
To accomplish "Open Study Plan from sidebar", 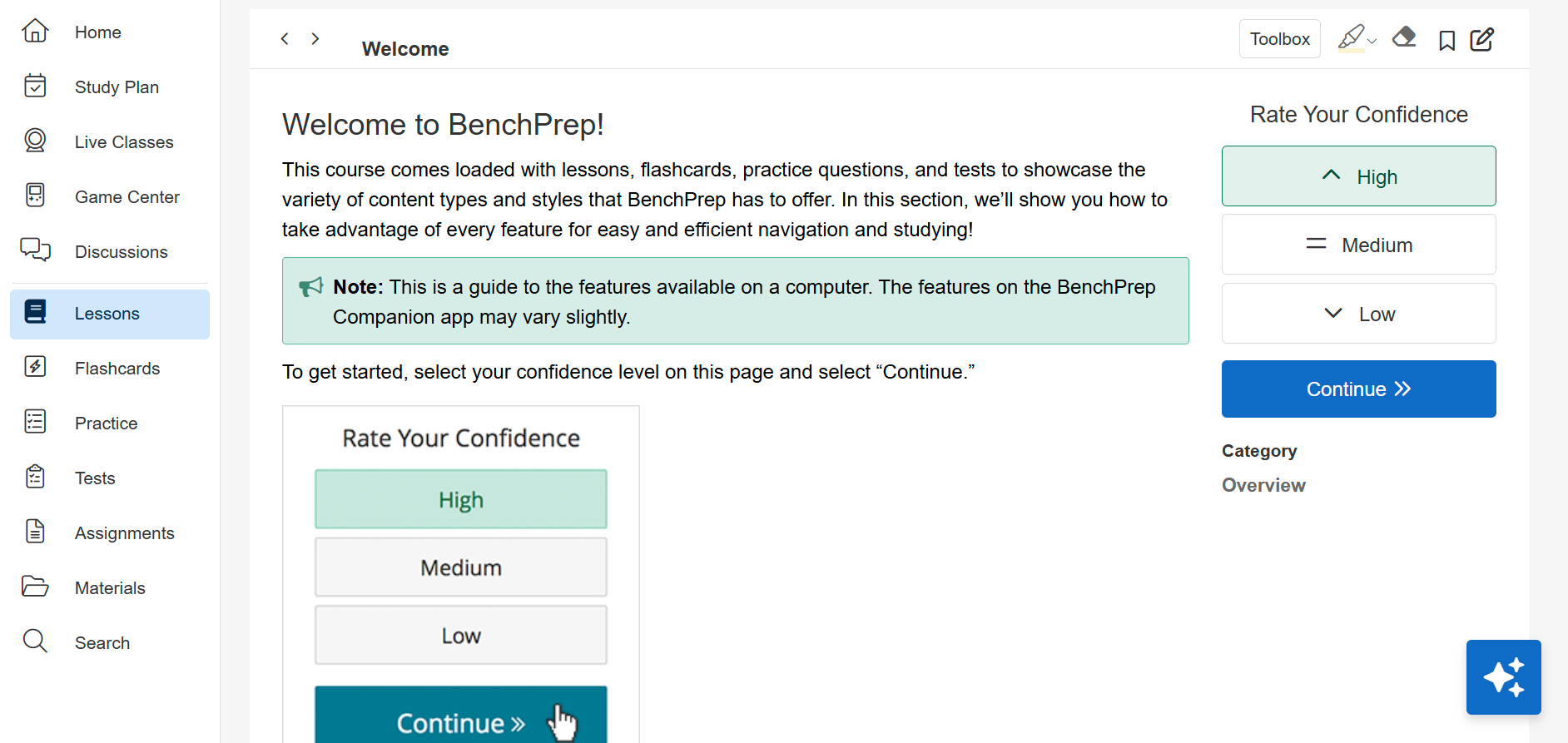I will (x=117, y=87).
